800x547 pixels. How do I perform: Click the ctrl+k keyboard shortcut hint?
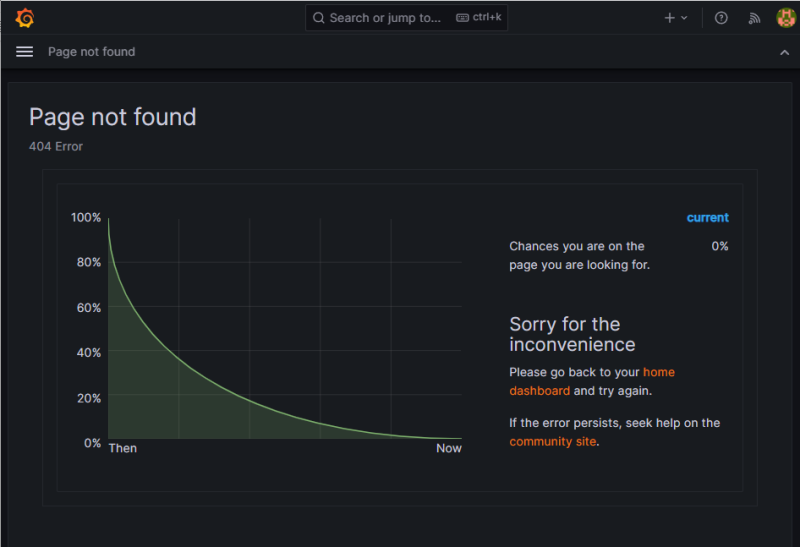(x=479, y=18)
